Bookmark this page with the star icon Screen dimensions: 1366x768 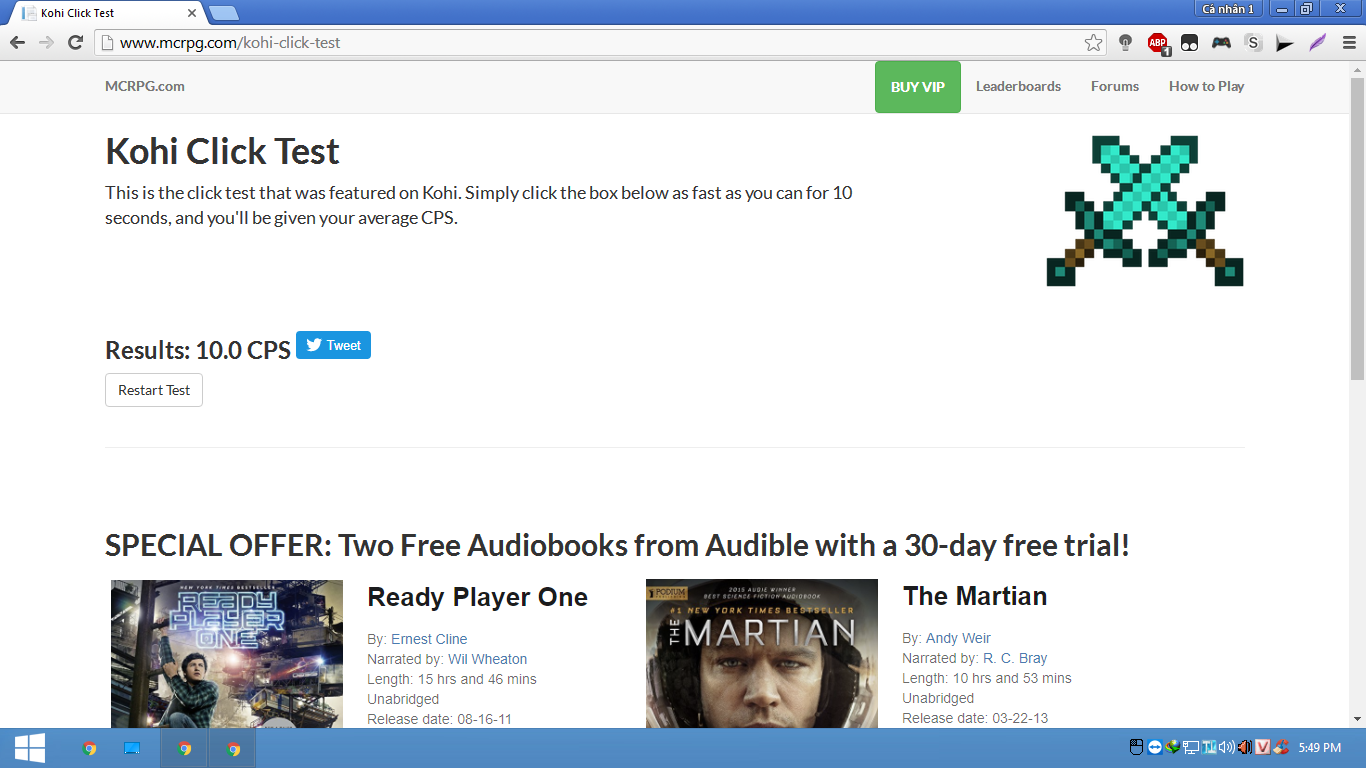pos(1093,43)
